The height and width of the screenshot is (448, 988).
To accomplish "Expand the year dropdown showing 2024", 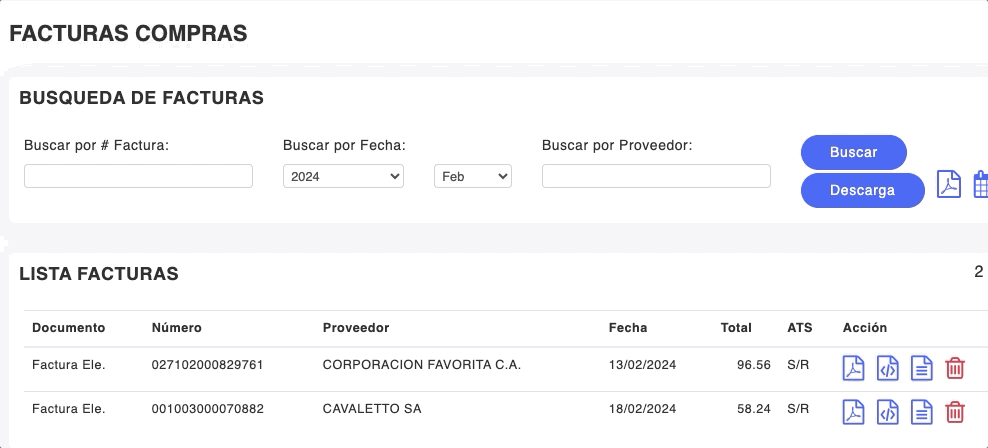I will [x=343, y=176].
